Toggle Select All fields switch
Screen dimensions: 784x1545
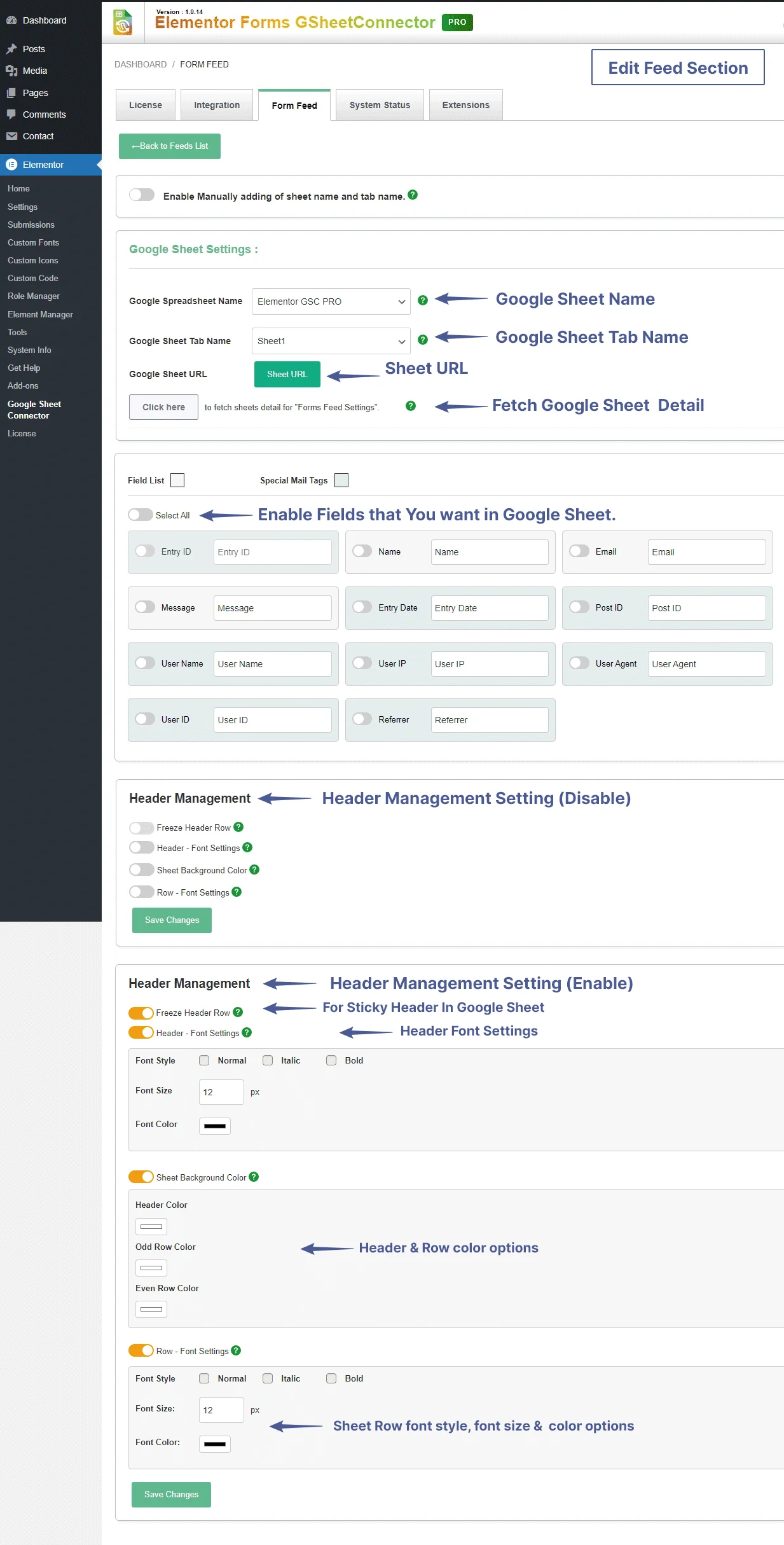pyautogui.click(x=141, y=515)
